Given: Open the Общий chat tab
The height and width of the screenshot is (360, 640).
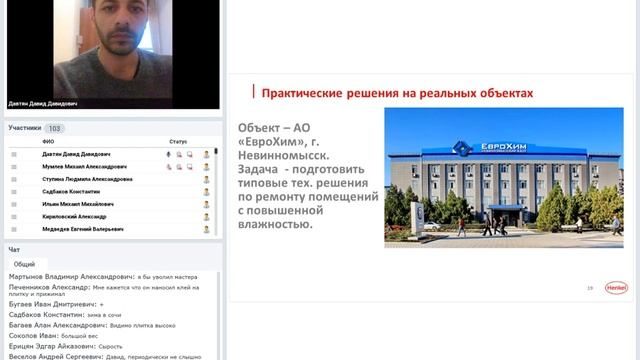Looking at the screenshot, I should tap(24, 264).
